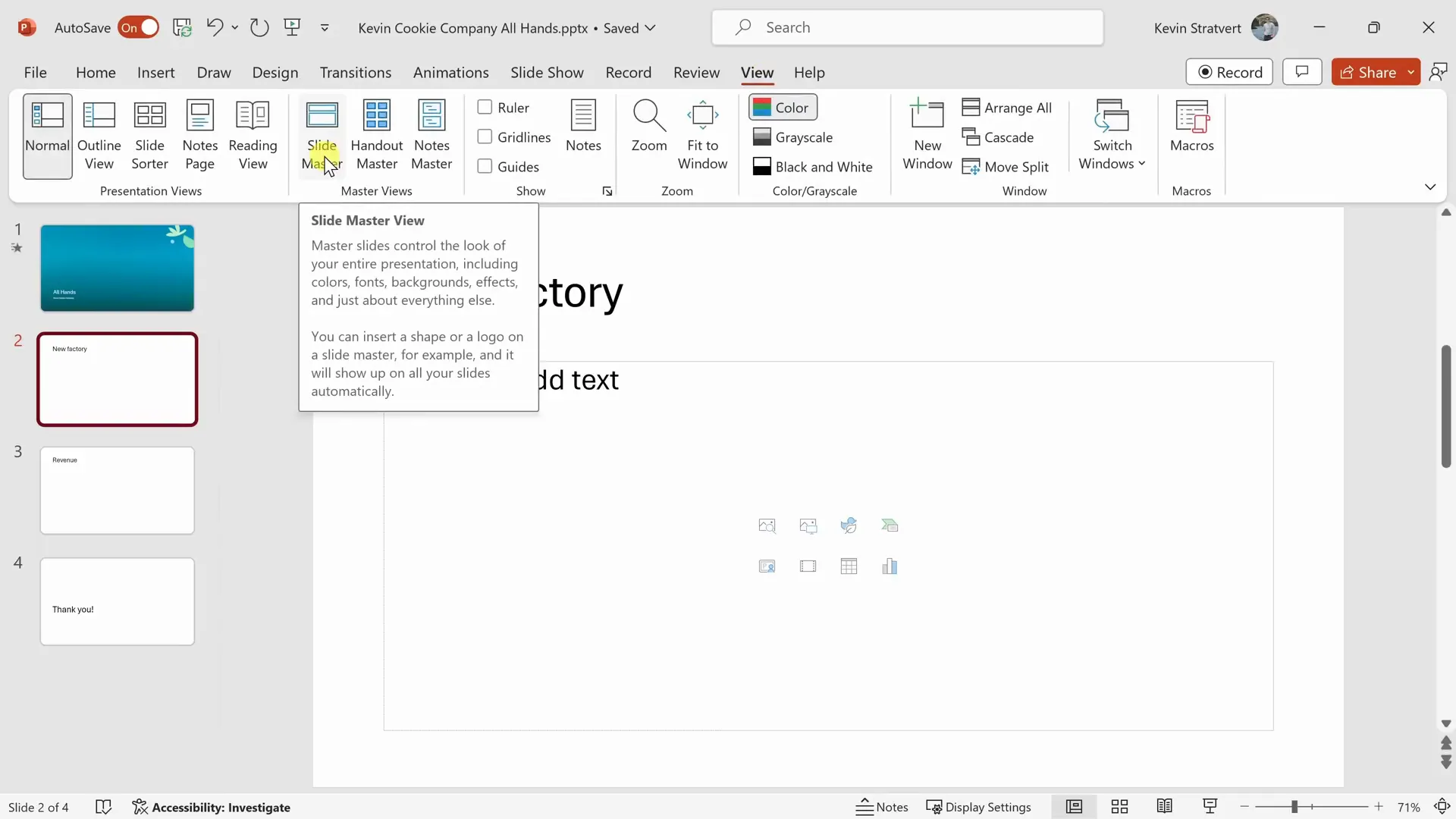Collapse ribbon display options chevron

(x=1430, y=187)
